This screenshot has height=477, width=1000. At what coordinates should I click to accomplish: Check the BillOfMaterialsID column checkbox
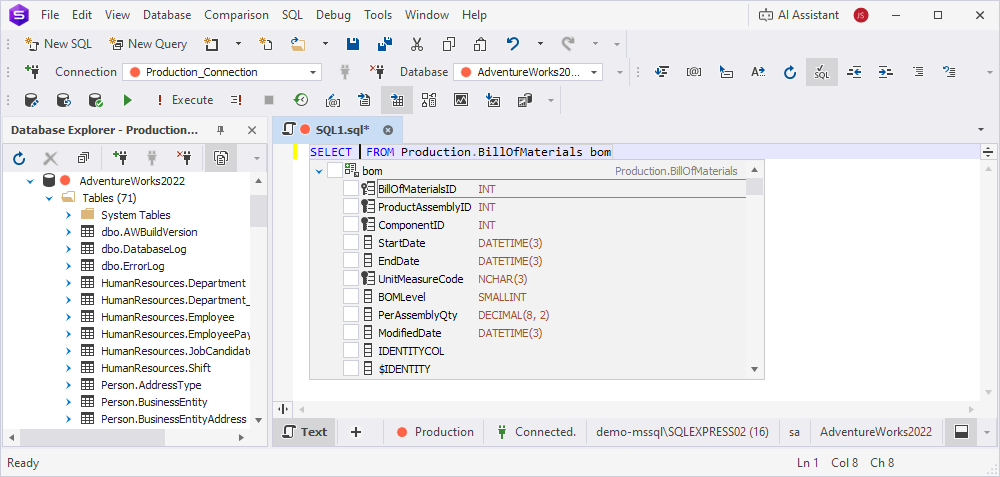tap(351, 189)
